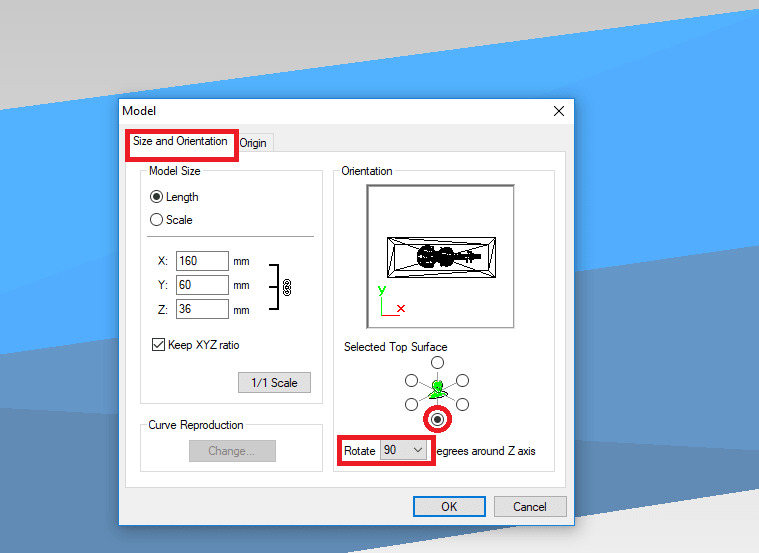Close the Model dialog
The width and height of the screenshot is (759, 553).
[x=559, y=111]
